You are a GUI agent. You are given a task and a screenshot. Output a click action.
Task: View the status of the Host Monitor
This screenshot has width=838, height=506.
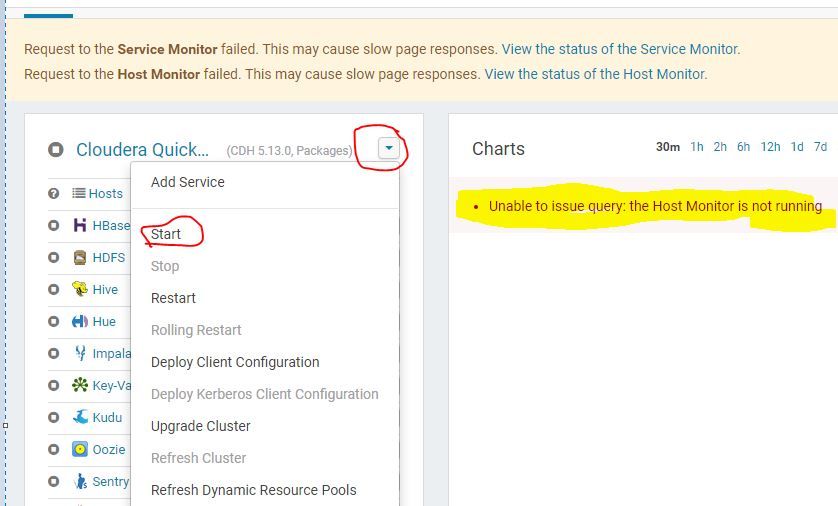595,74
